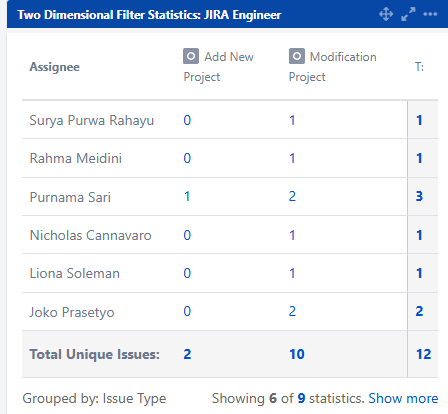Open Liona Soleman's row total
Image resolution: width=448 pixels, height=414 pixels.
(419, 273)
